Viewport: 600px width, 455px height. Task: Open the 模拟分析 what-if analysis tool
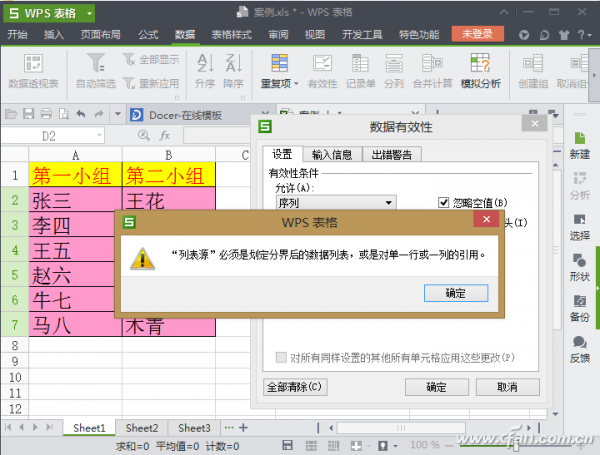point(481,71)
